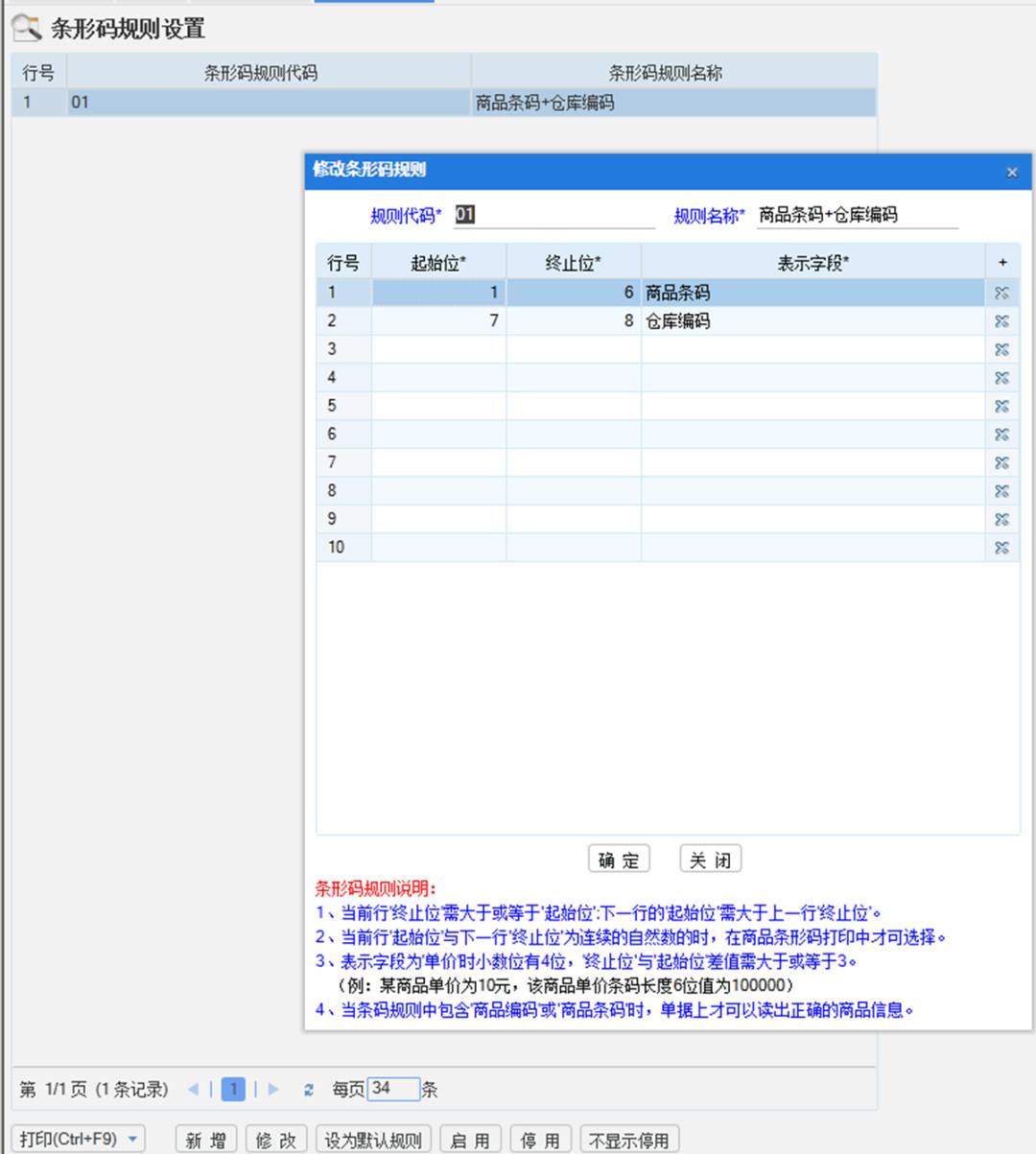Screen dimensions: 1036x1154
Task: Click the 起始位* column header
Action: [439, 263]
